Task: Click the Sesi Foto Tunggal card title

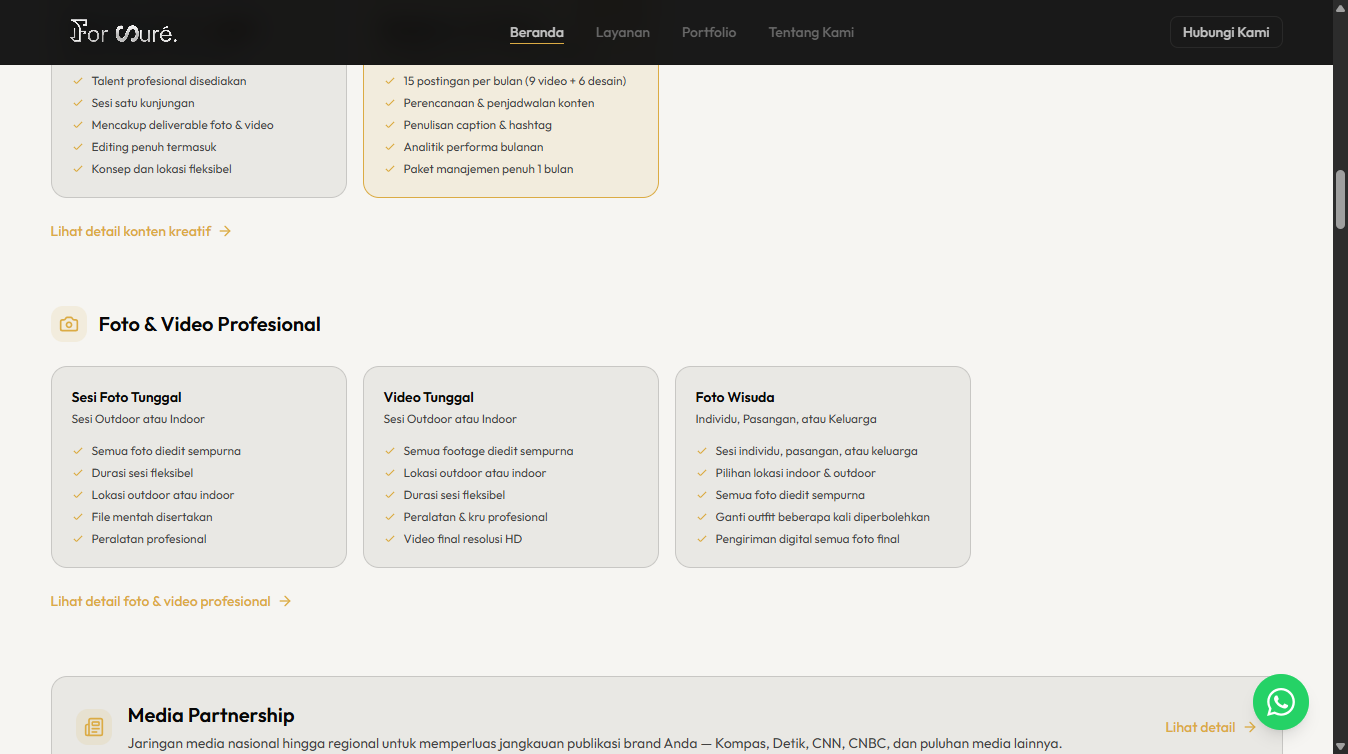Action: coord(127,397)
